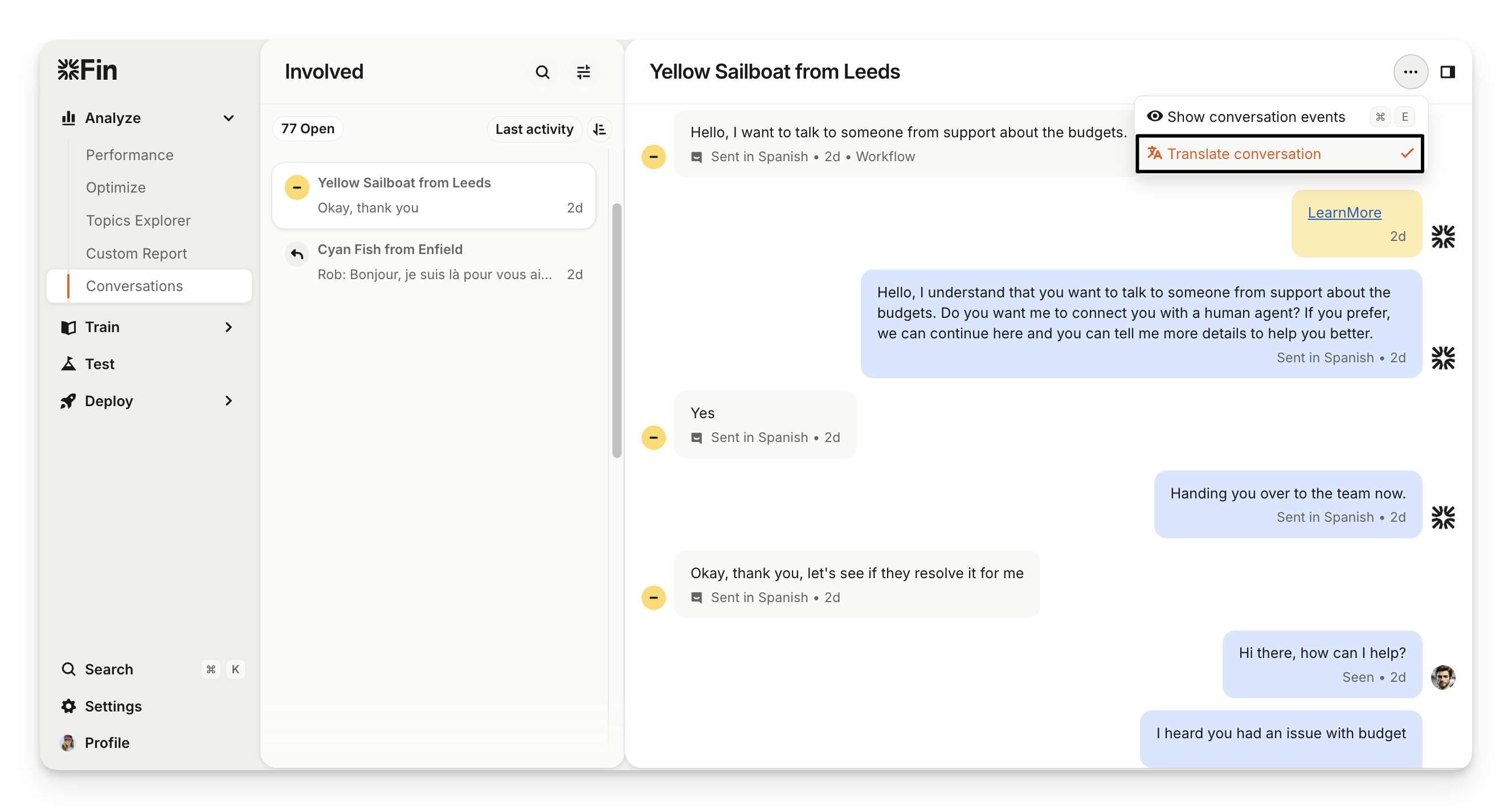Open the Last activity sort dropdown
This screenshot has height=810, width=1512.
point(534,129)
